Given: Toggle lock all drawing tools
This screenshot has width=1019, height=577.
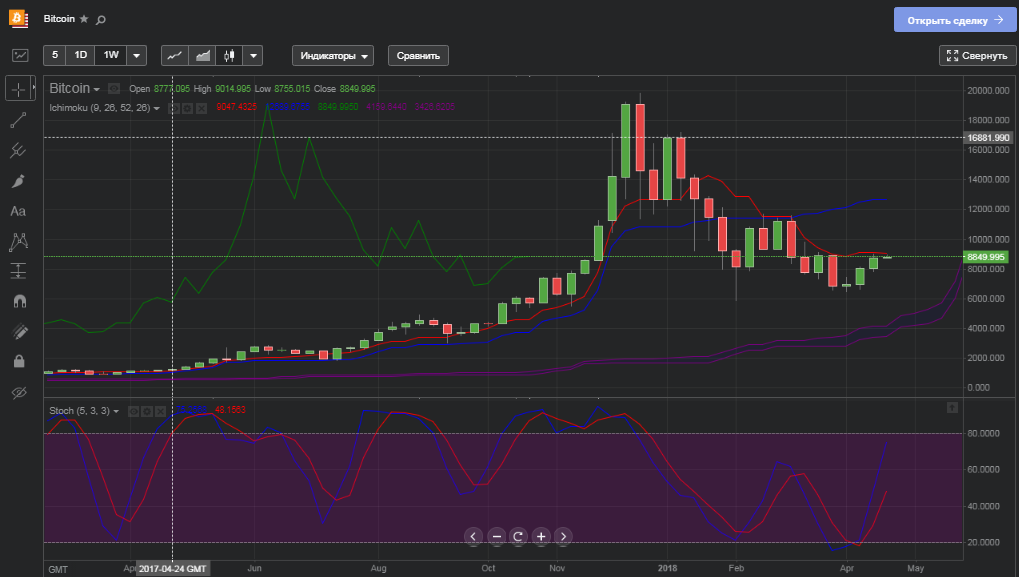Looking at the screenshot, I should (18, 361).
